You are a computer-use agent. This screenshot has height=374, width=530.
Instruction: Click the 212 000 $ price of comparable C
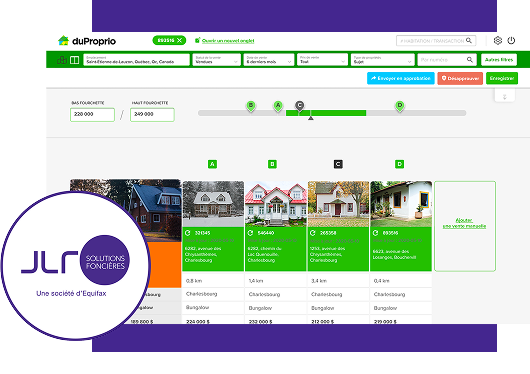[x=322, y=321]
